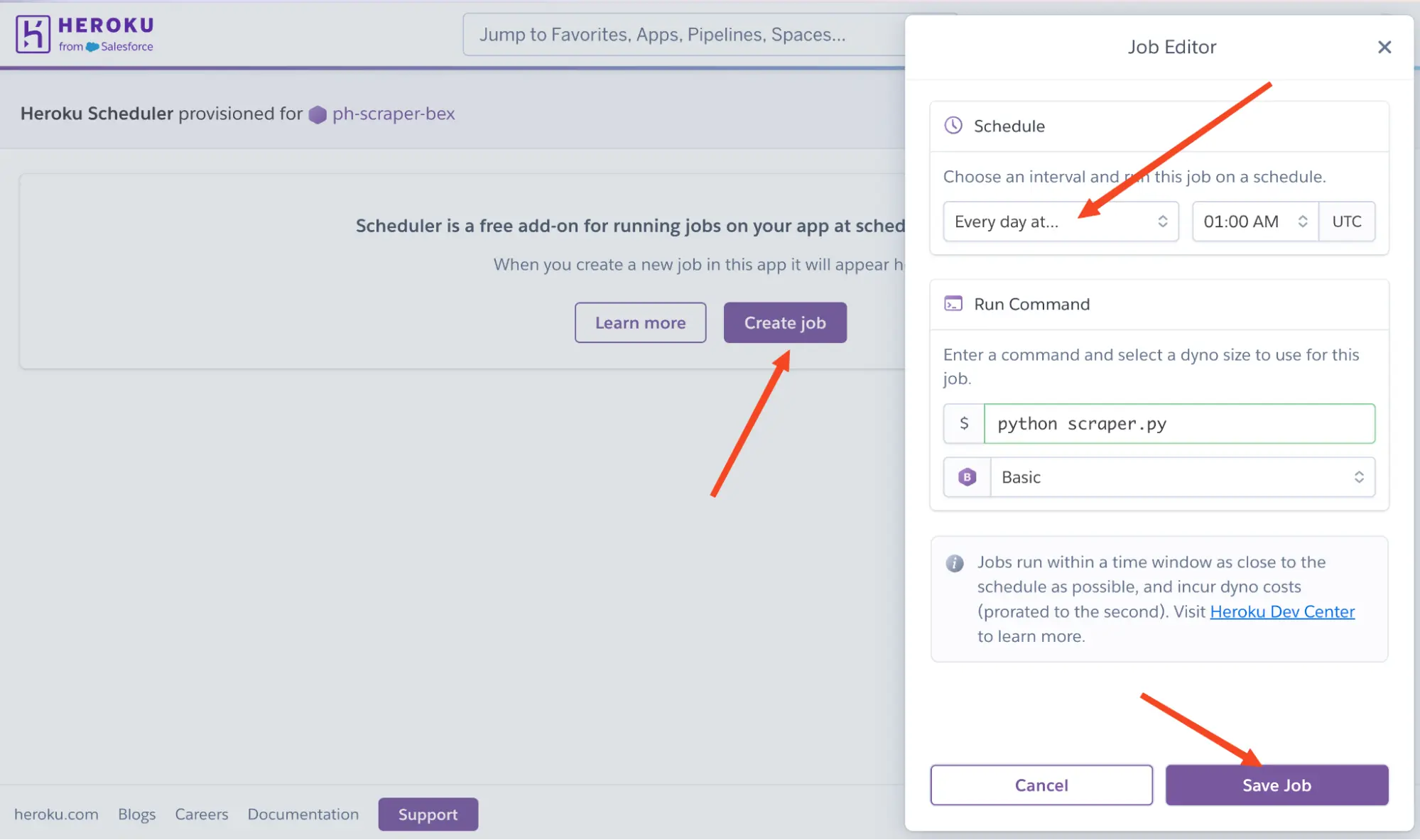Click the Learn more button
The image size is (1420, 840).
point(639,322)
